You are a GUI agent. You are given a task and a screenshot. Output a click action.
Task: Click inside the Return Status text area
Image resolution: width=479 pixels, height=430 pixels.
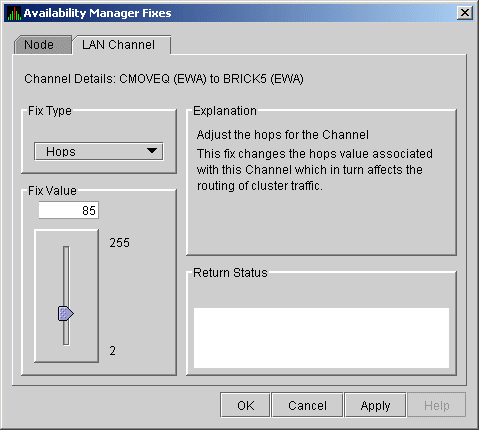click(x=321, y=338)
